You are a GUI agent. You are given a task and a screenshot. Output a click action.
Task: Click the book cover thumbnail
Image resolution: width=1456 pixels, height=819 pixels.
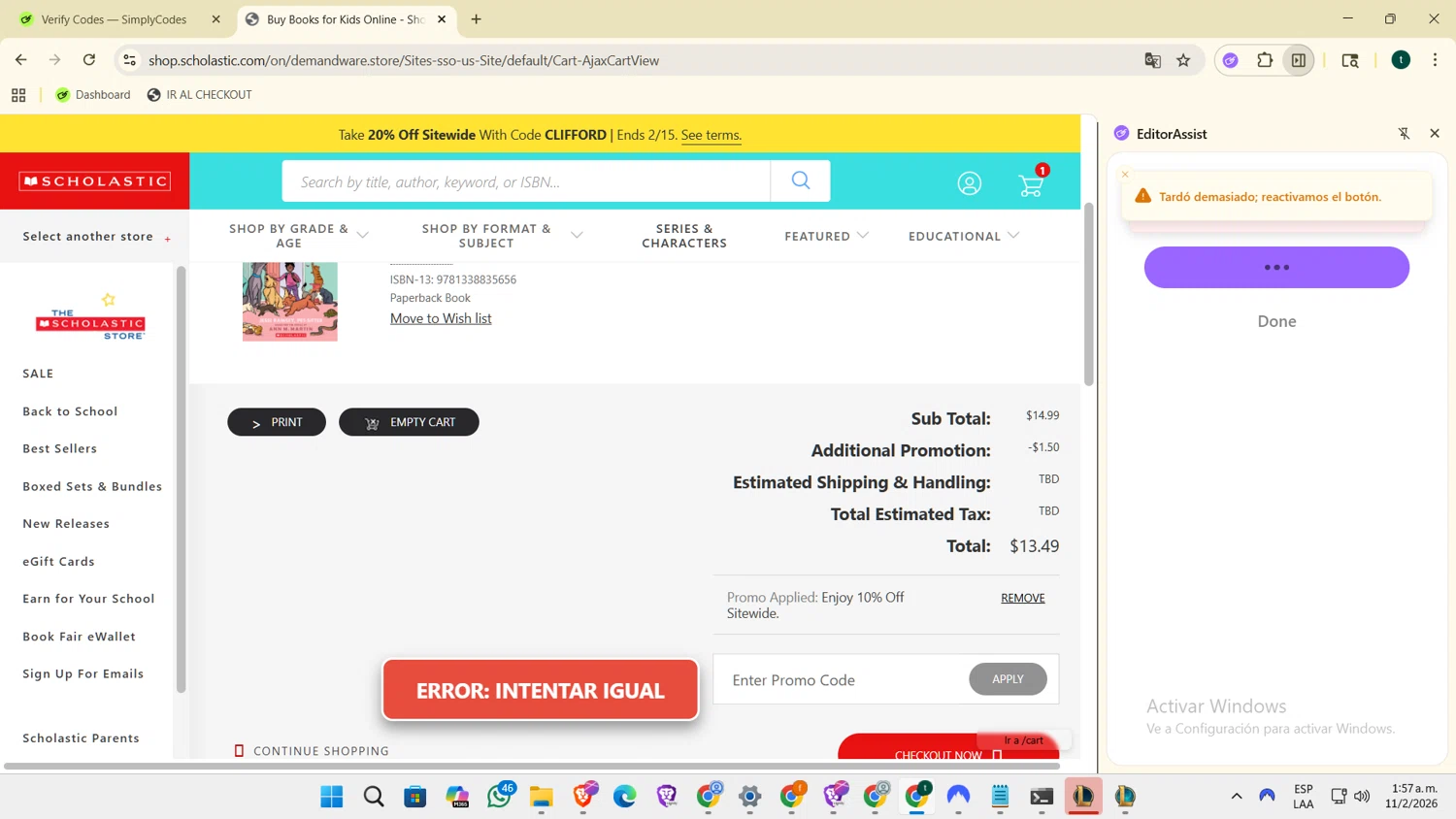[x=290, y=302]
